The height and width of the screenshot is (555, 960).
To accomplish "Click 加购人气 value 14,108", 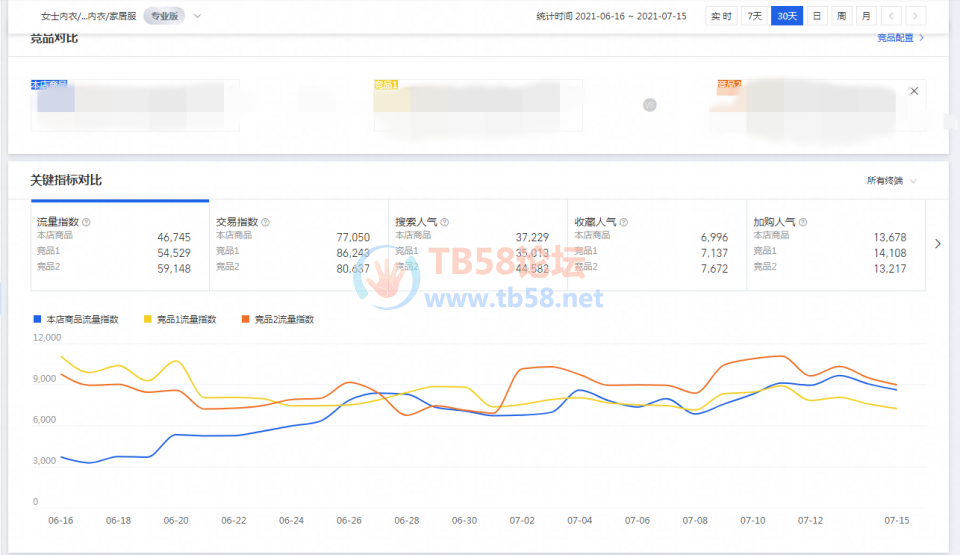I will point(890,253).
